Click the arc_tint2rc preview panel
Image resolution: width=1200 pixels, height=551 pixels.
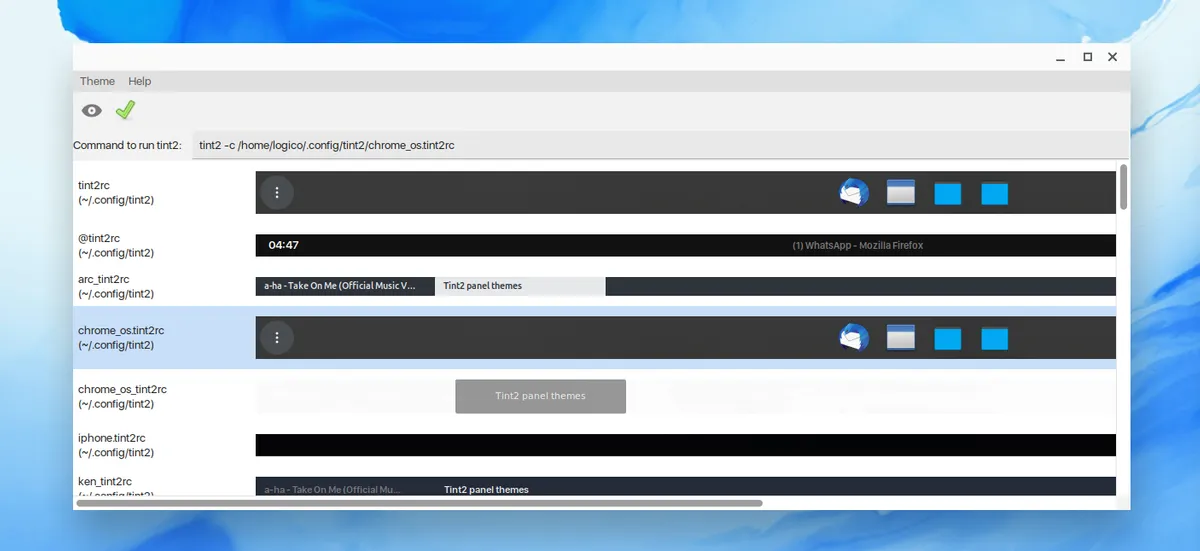coord(686,286)
